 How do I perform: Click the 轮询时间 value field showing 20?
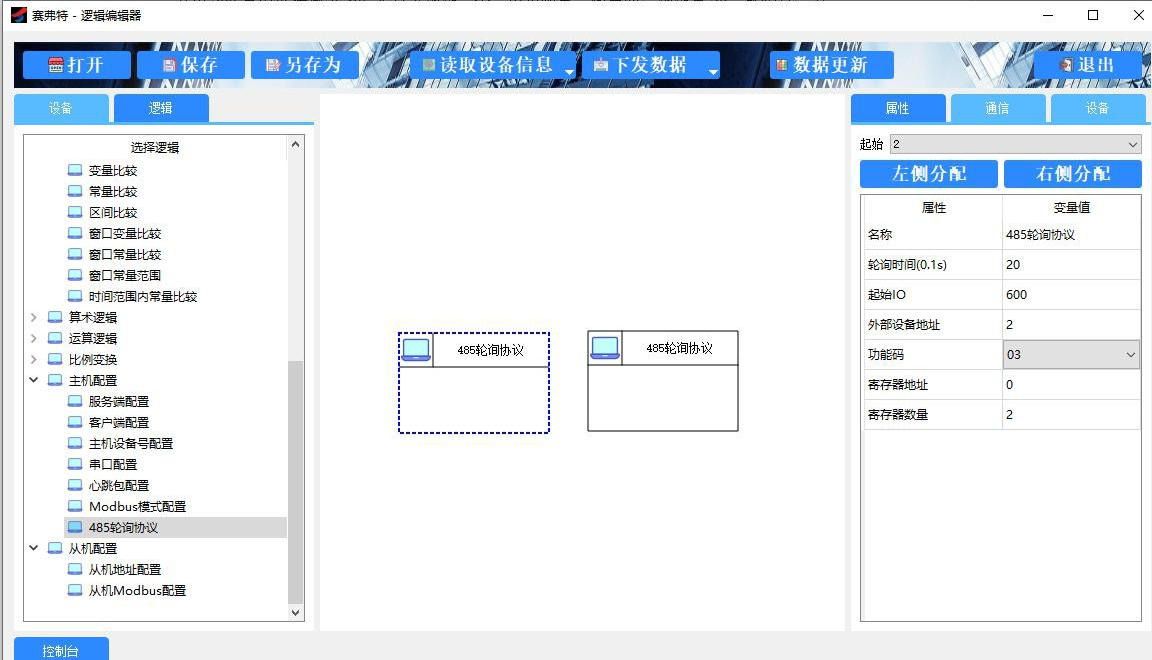(x=1070, y=265)
